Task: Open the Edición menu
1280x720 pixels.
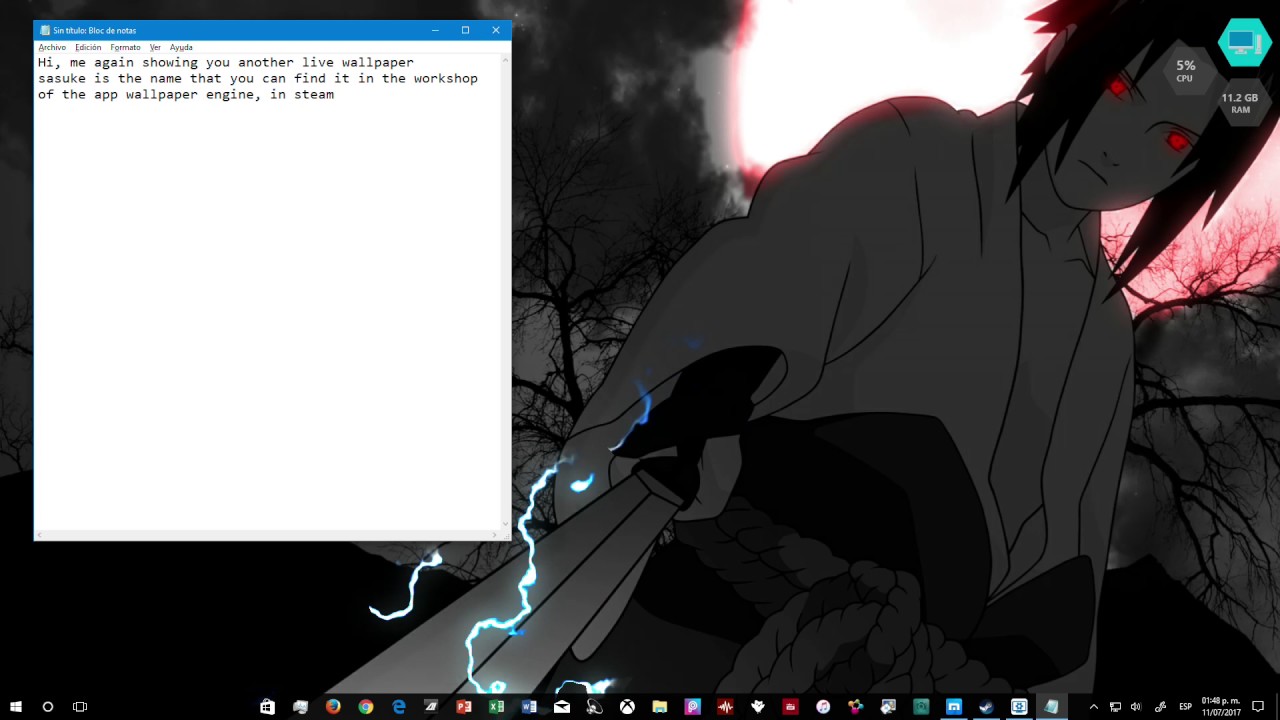Action: pos(88,47)
